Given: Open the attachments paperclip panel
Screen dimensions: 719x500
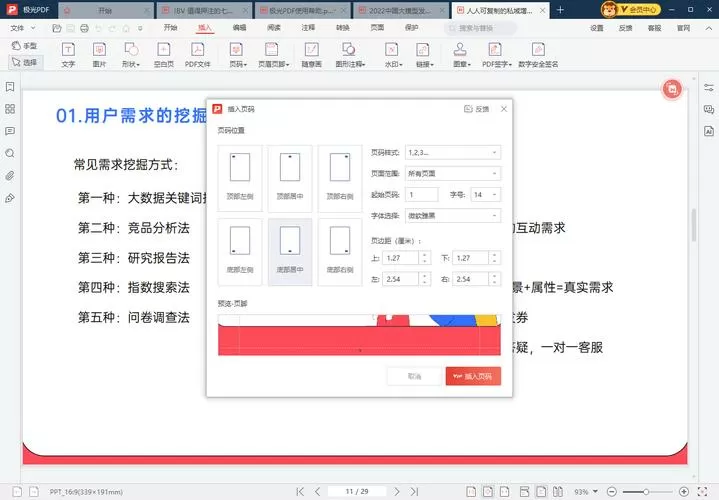Looking at the screenshot, I should click(x=10, y=176).
